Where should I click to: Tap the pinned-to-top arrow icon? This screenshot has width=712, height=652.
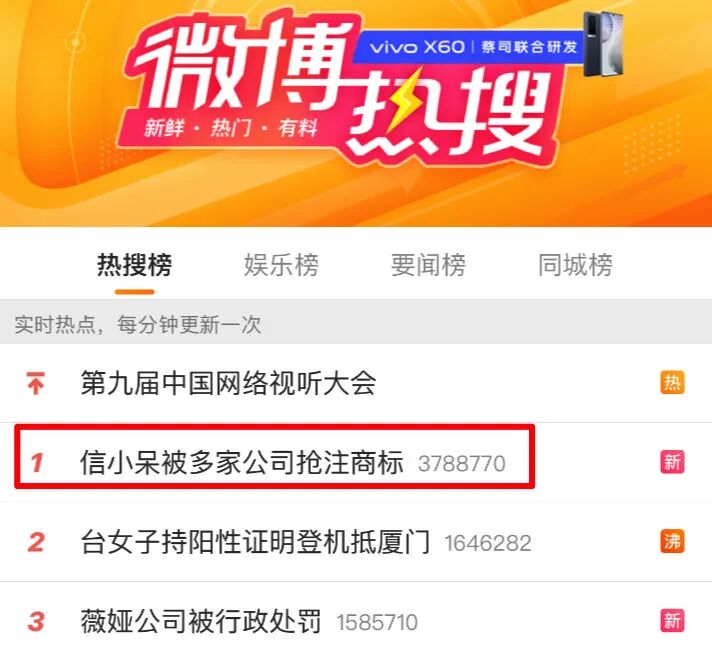click(35, 383)
